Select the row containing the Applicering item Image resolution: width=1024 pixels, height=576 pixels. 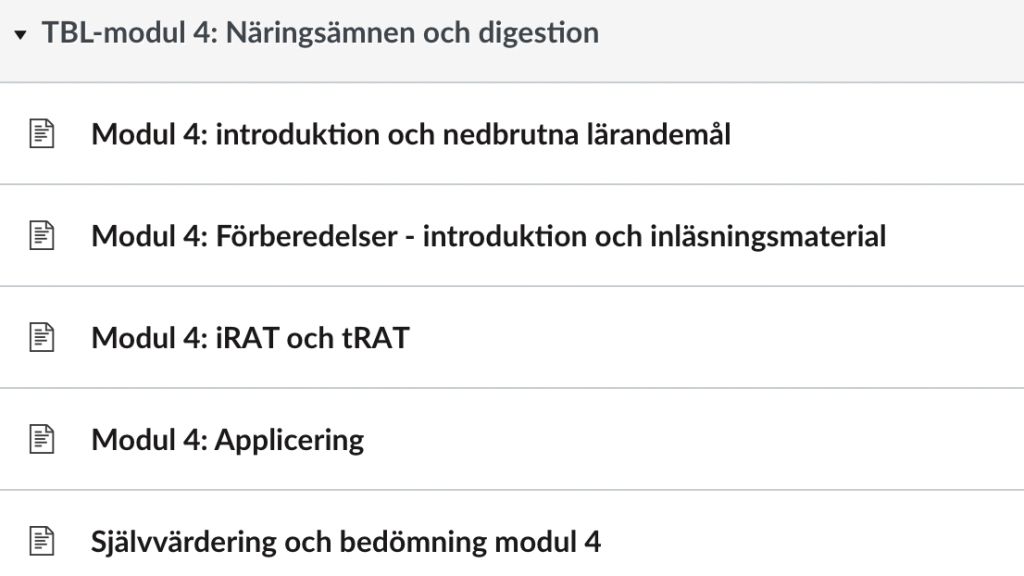click(x=512, y=440)
